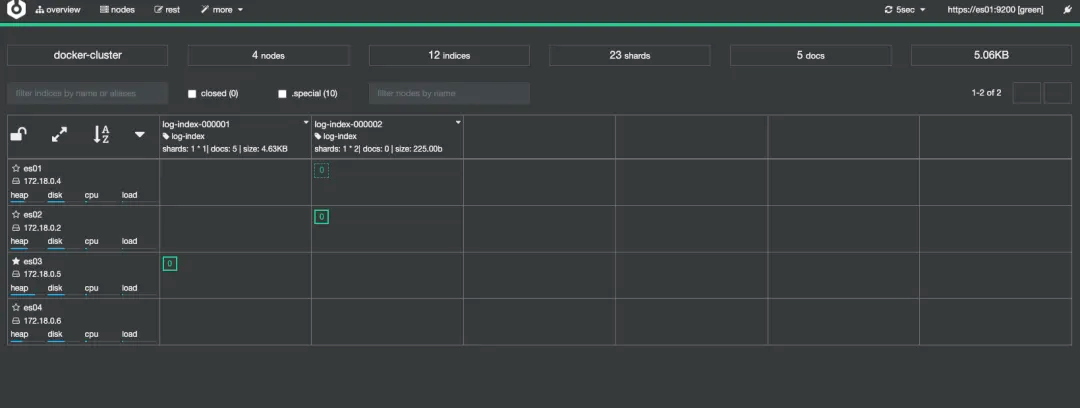Viewport: 1080px width, 408px height.
Task: Focus the filter indices by name field
Action: click(x=87, y=93)
